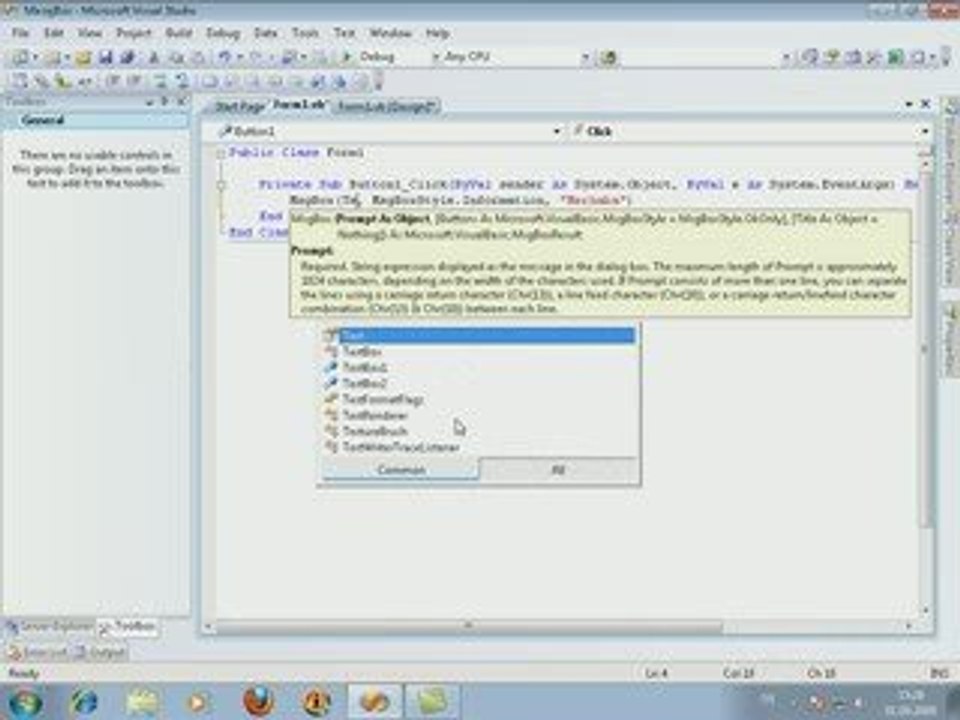Viewport: 960px width, 720px height.
Task: Open the File menu
Action: pos(20,33)
